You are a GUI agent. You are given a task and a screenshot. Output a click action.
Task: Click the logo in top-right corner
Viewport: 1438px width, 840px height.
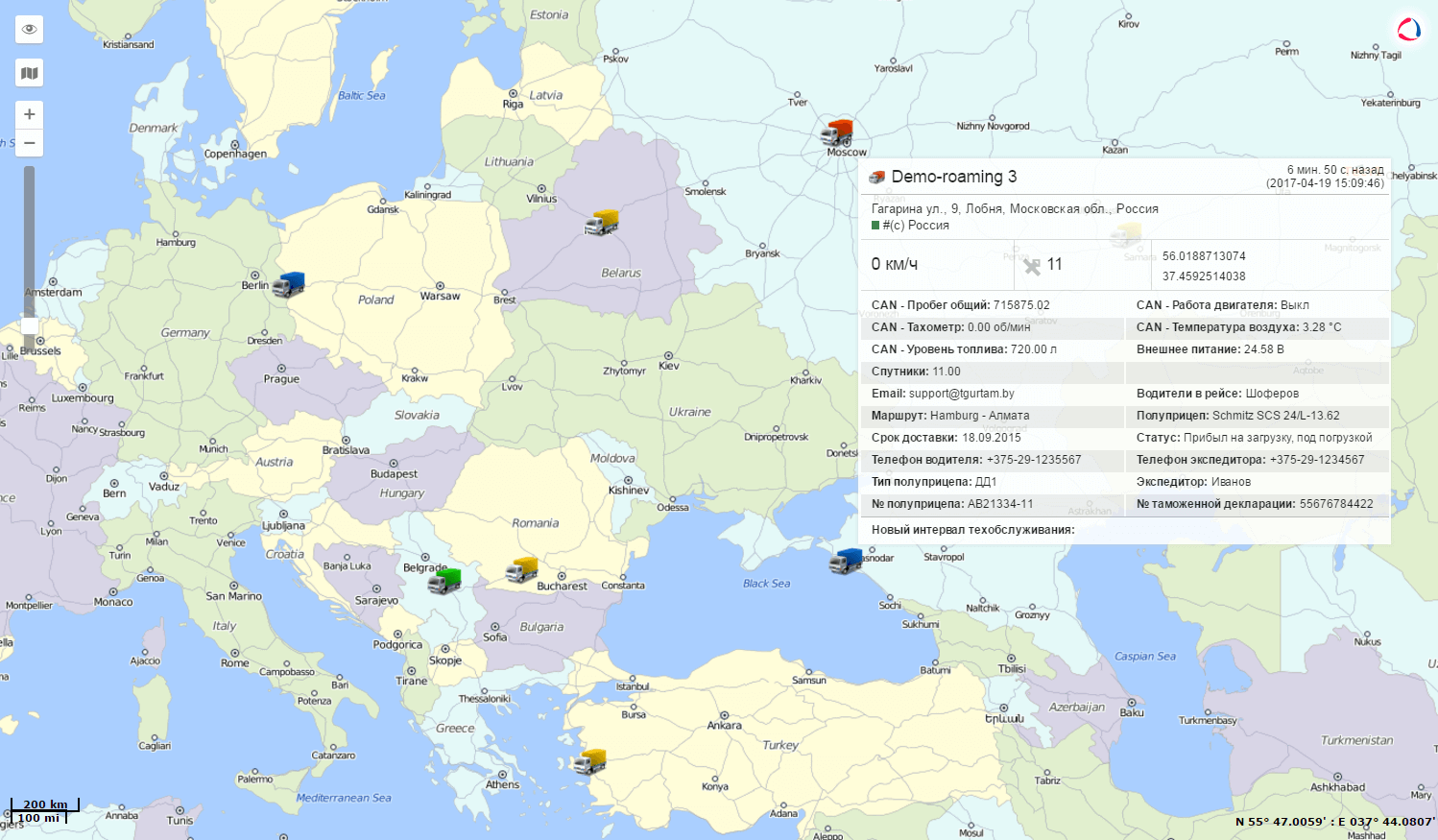point(1408,29)
